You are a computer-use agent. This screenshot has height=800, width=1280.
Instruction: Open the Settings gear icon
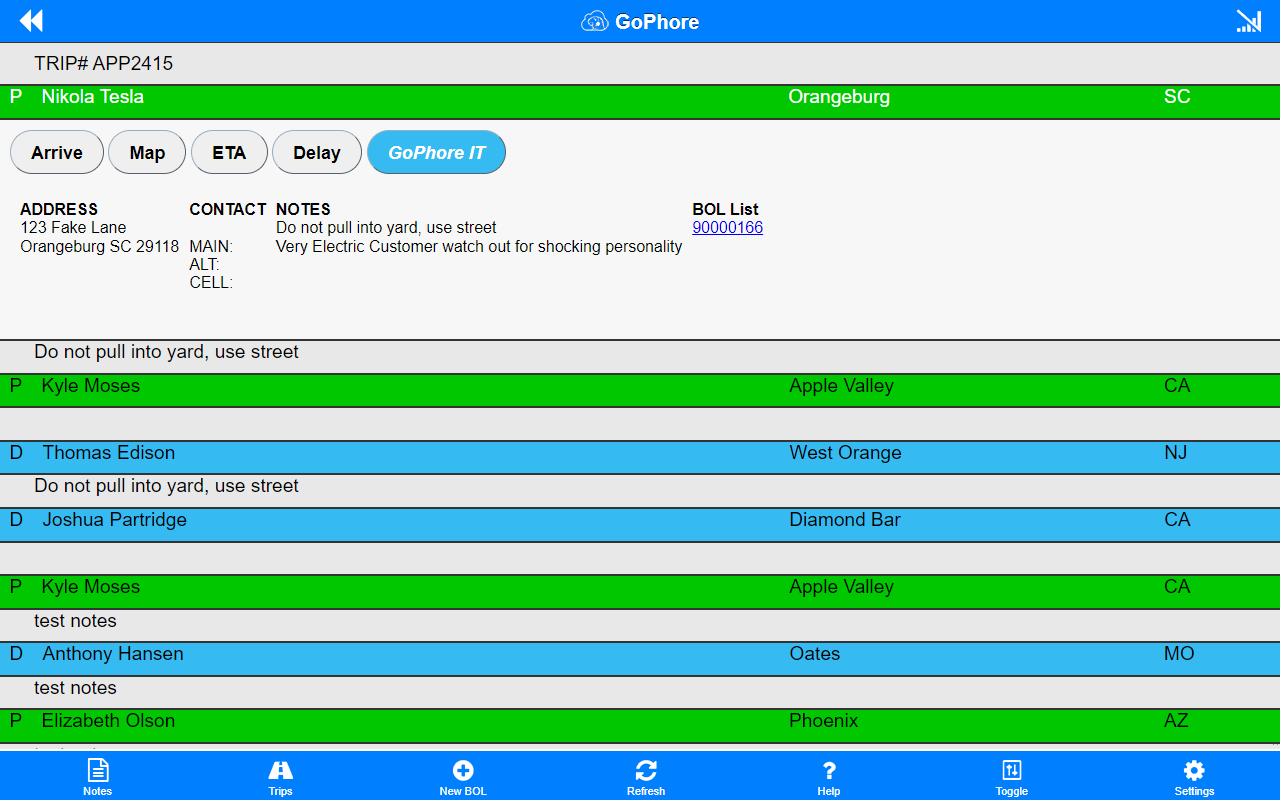(x=1194, y=770)
